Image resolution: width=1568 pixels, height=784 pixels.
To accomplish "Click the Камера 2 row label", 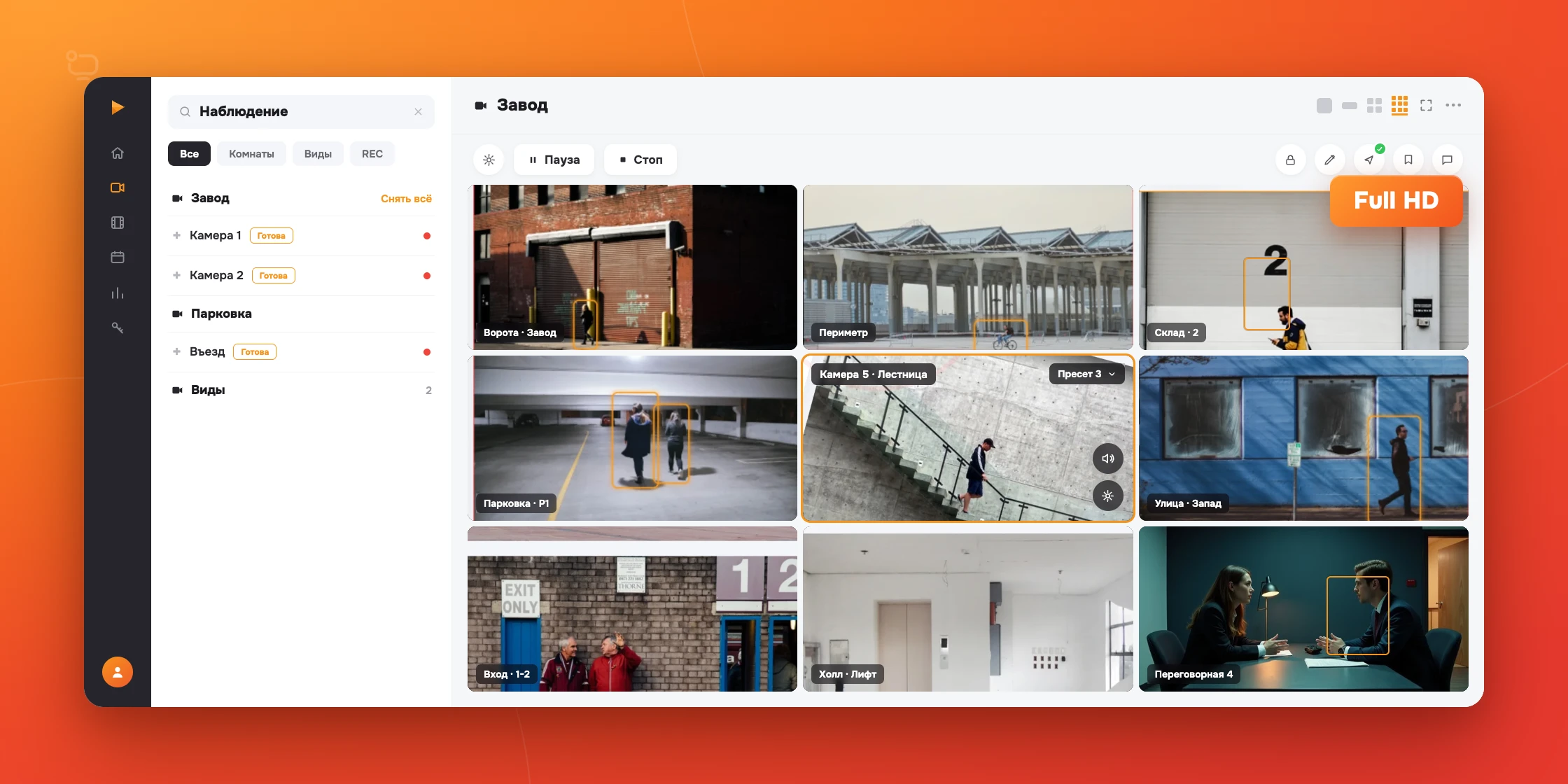I will click(216, 276).
